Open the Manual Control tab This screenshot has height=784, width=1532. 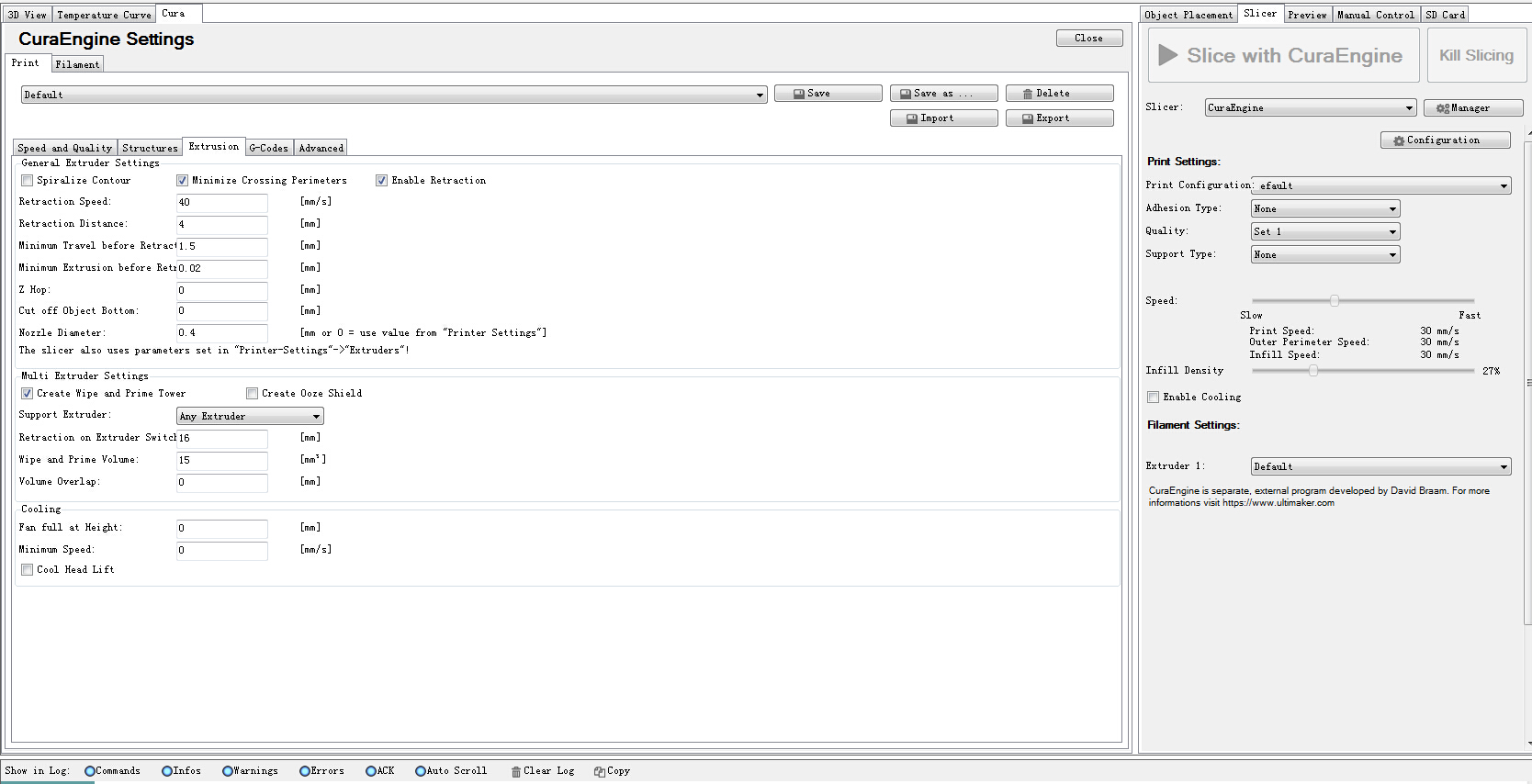1375,15
